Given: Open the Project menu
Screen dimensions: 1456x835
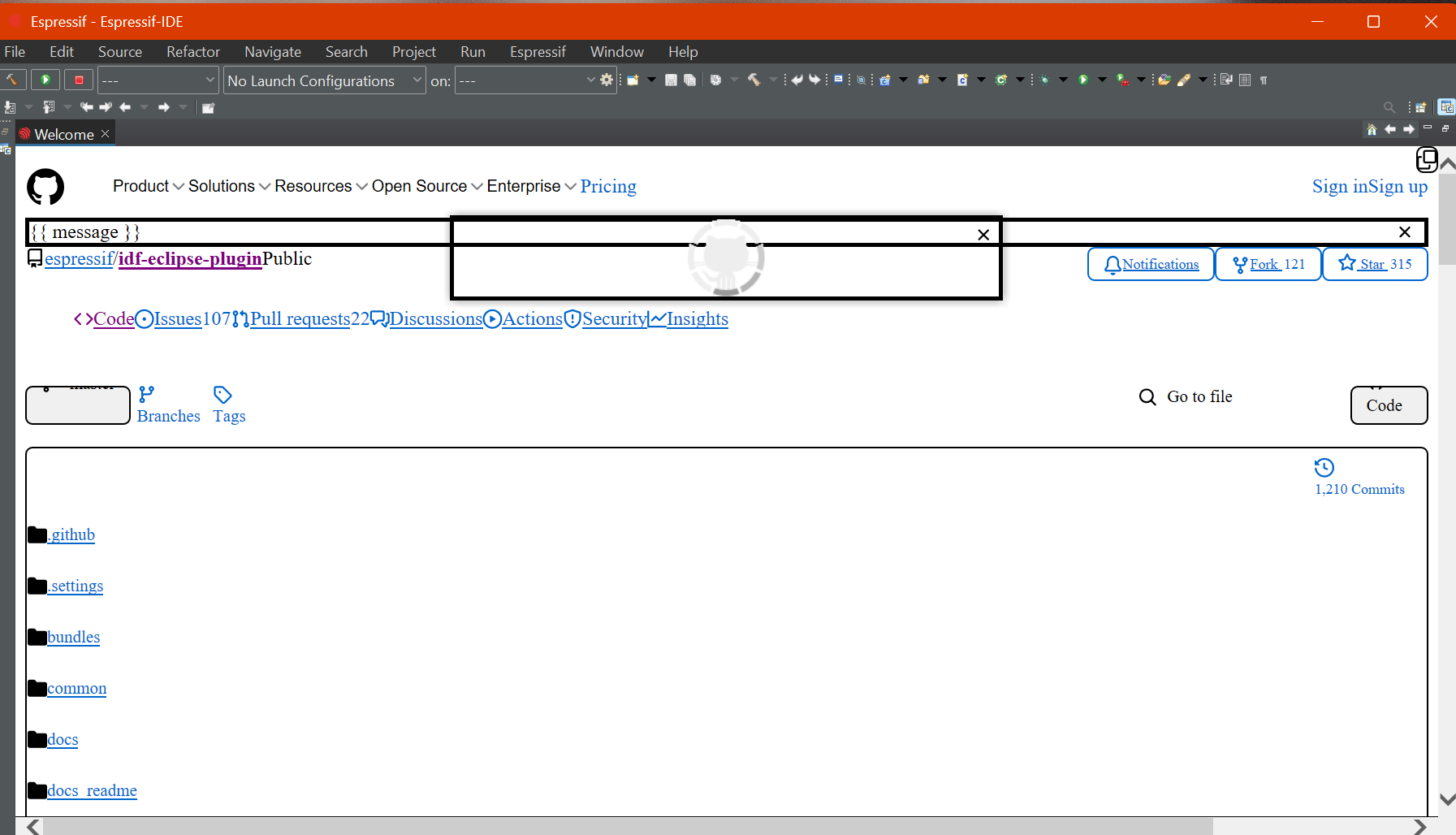Looking at the screenshot, I should tap(414, 51).
